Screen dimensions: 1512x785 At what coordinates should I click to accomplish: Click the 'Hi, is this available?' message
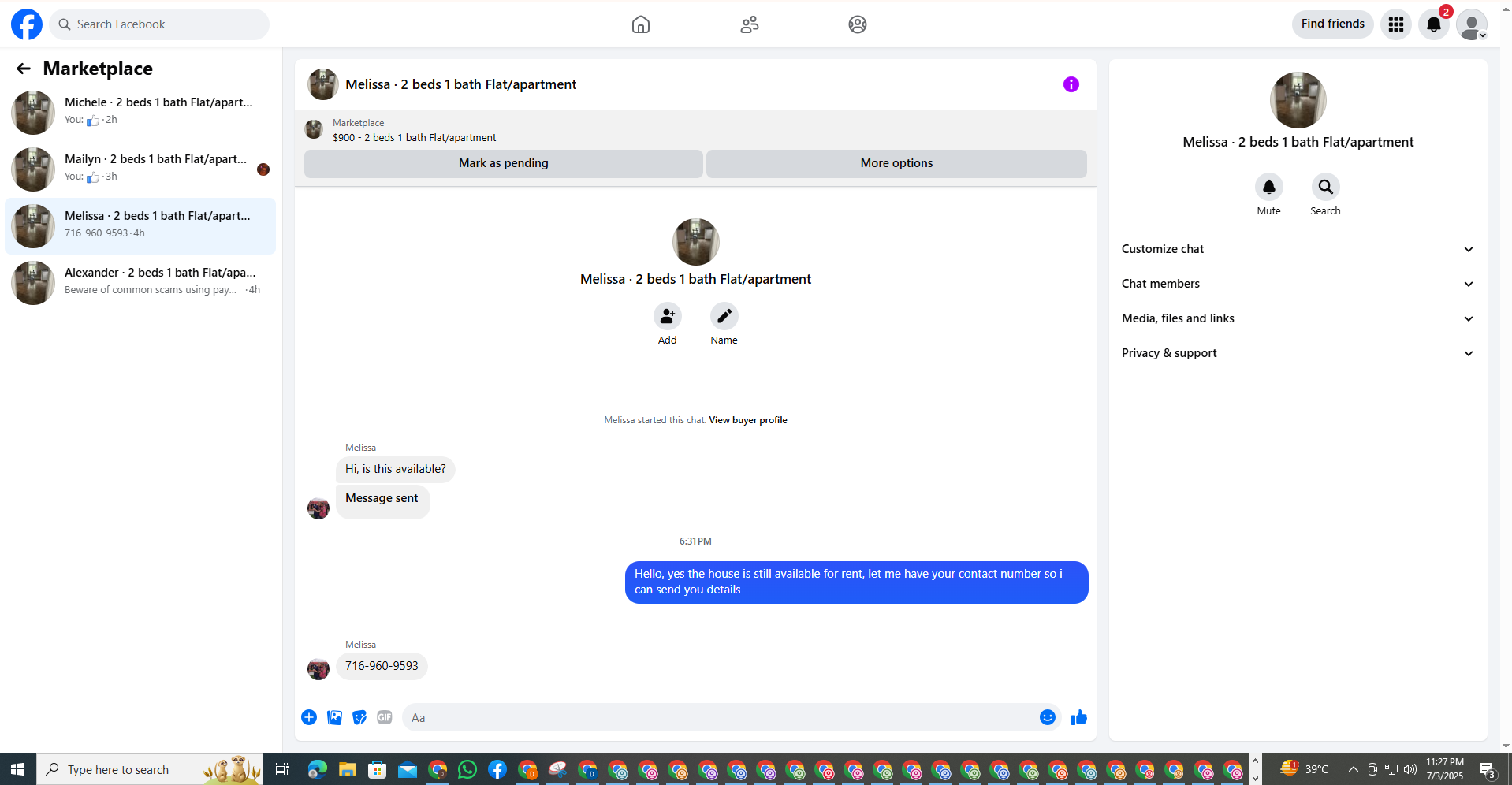[396, 469]
